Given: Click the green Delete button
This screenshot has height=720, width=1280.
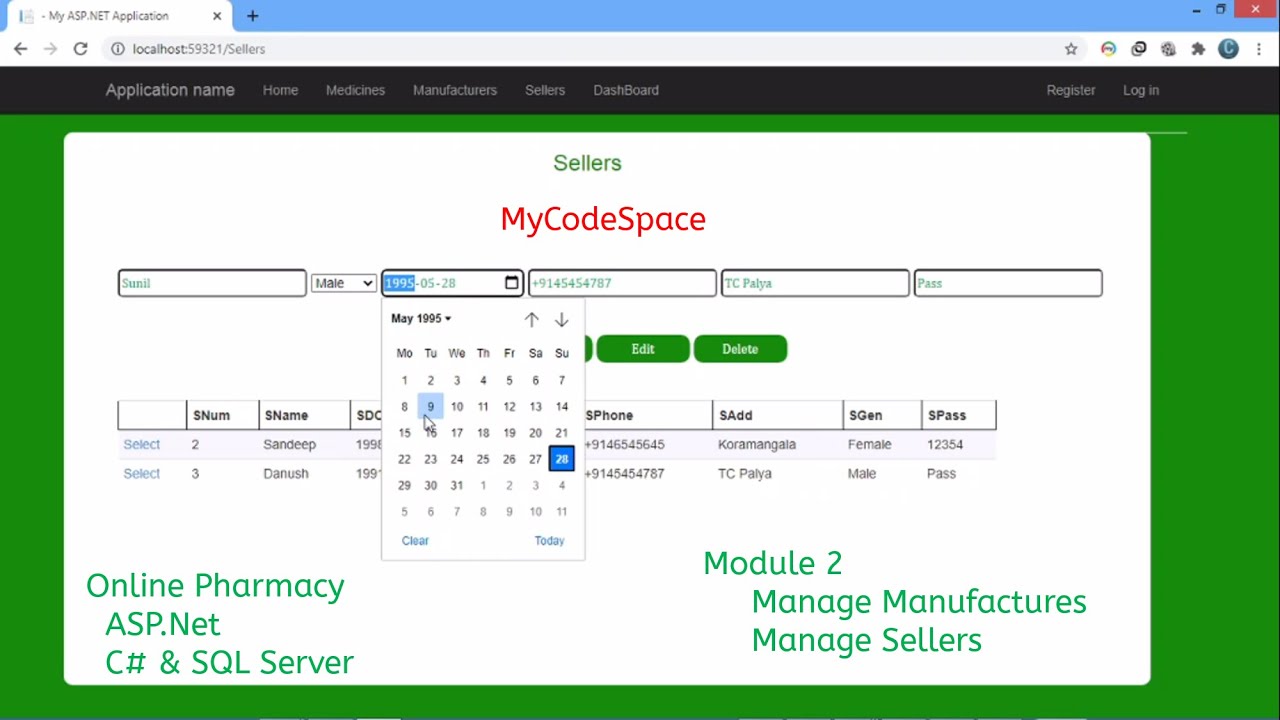Looking at the screenshot, I should click(x=740, y=349).
